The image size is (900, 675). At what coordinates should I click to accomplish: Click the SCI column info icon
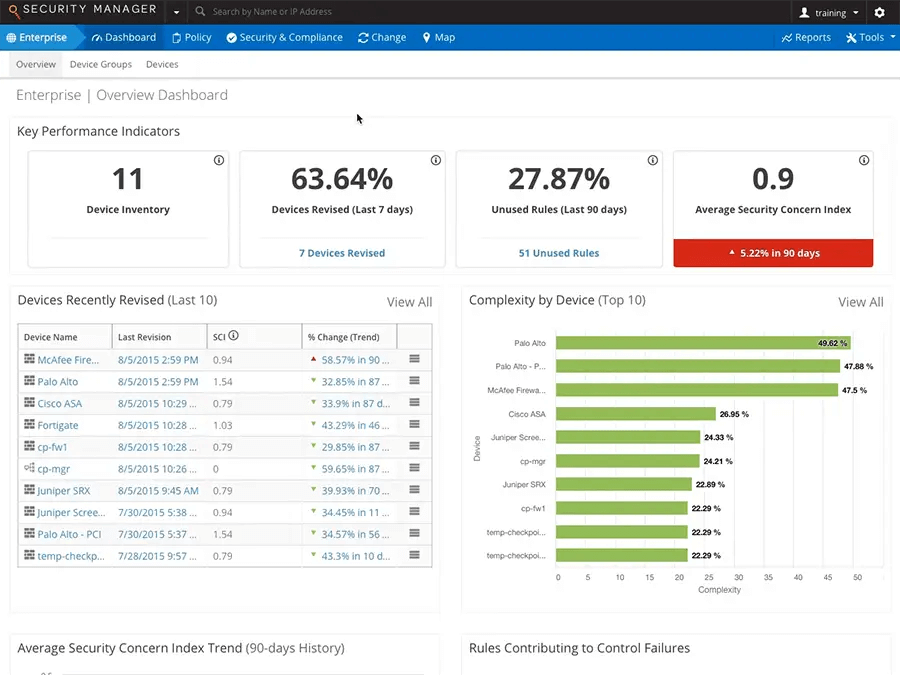(234, 337)
